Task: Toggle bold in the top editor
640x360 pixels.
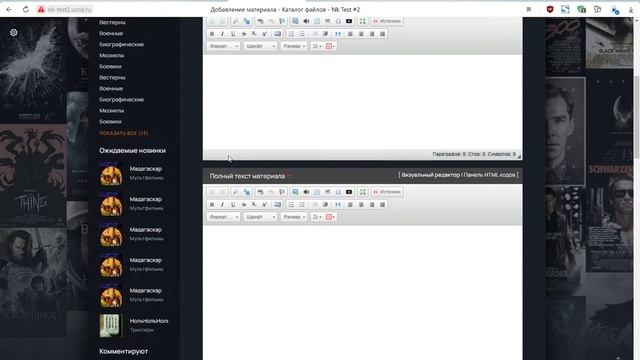Action: pyautogui.click(x=212, y=34)
